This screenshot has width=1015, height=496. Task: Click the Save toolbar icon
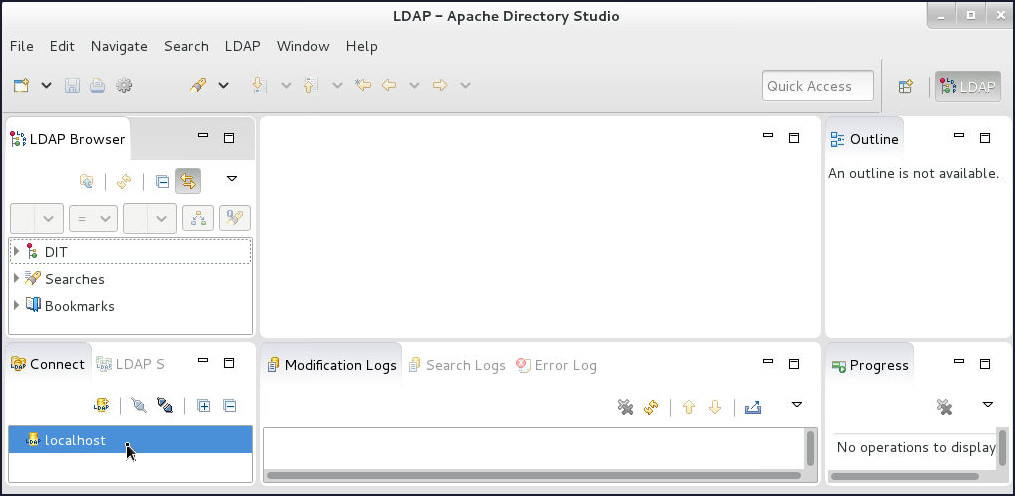[72, 85]
